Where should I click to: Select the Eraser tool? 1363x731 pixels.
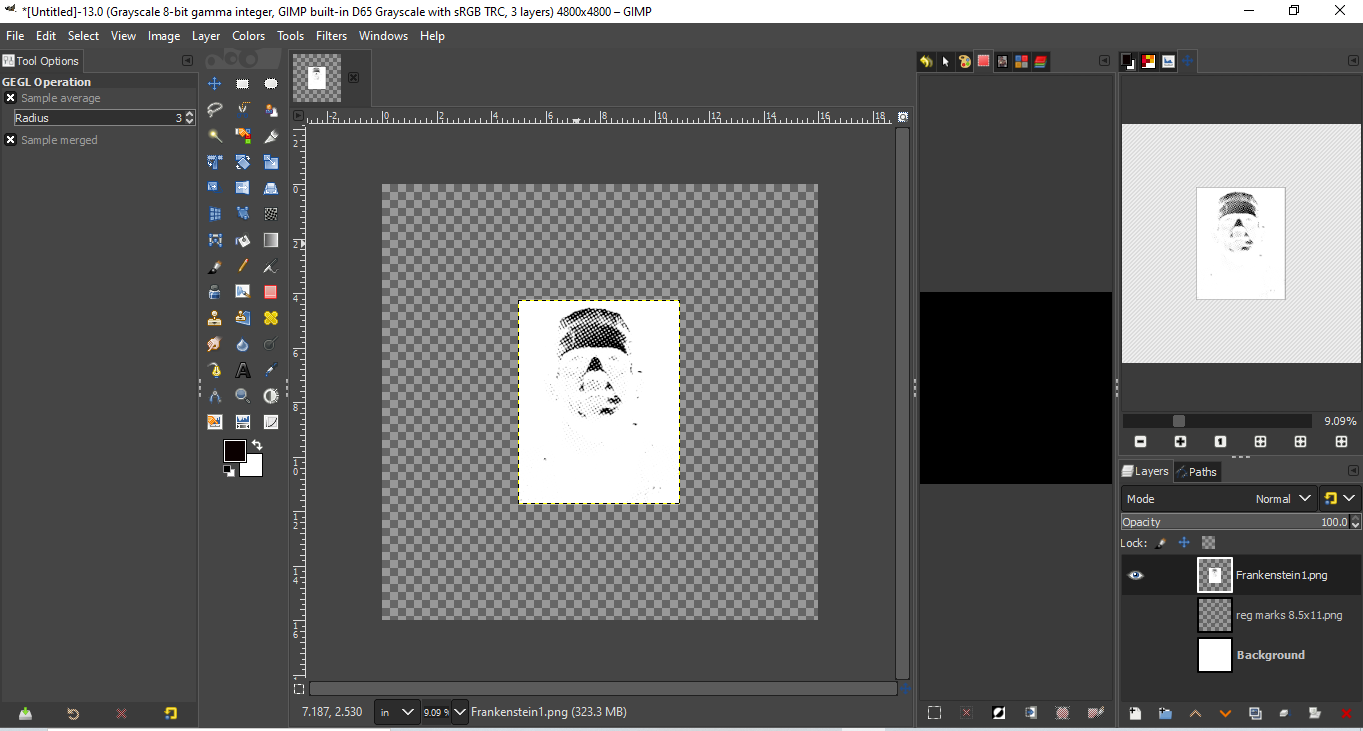pyautogui.click(x=270, y=292)
